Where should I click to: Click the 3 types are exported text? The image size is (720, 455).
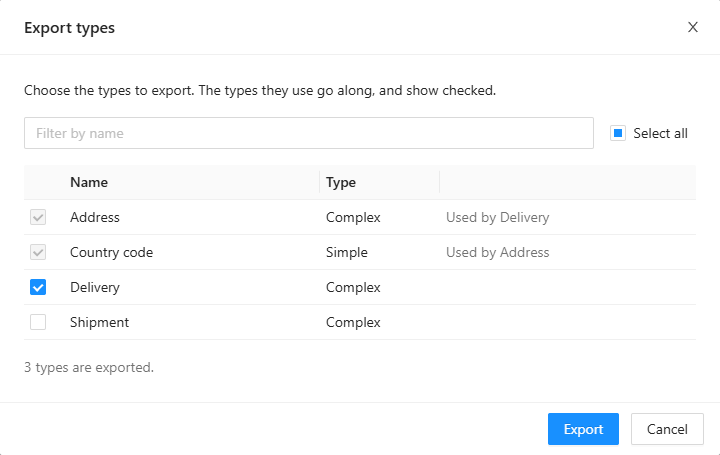(89, 367)
